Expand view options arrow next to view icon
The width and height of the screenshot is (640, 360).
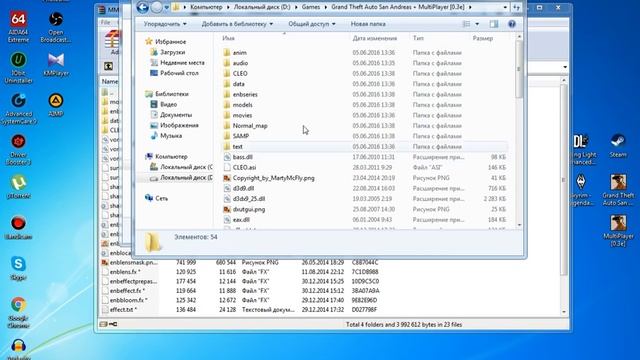[x=477, y=24]
